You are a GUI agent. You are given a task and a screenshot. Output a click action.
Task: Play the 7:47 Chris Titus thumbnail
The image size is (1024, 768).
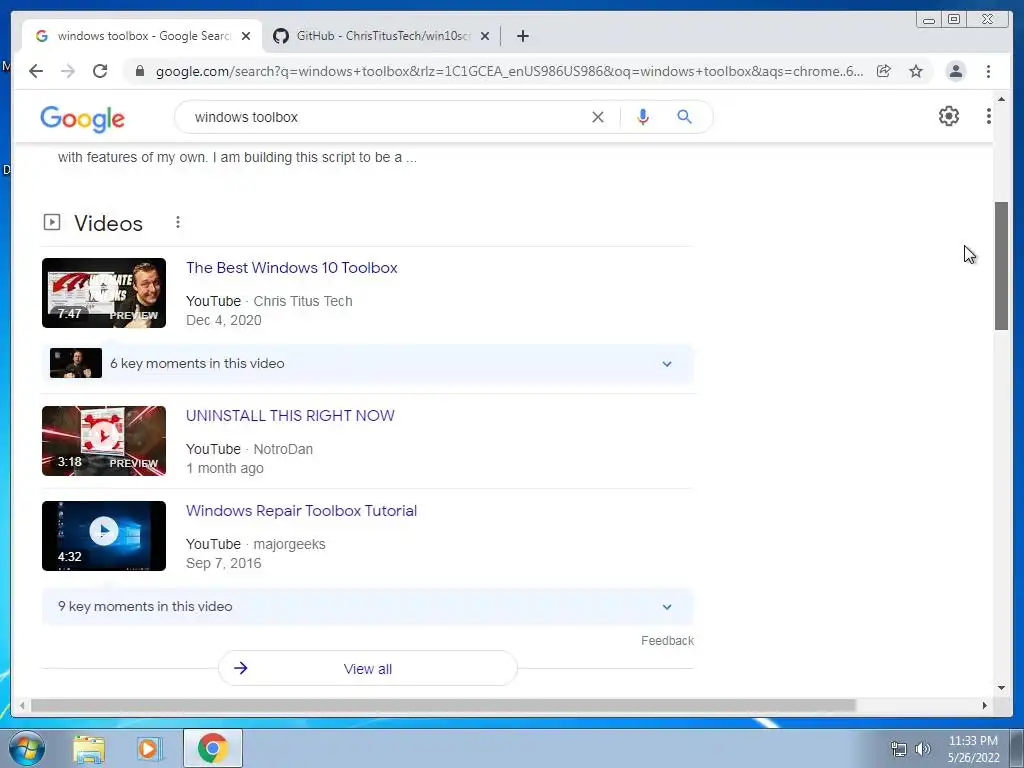(104, 293)
